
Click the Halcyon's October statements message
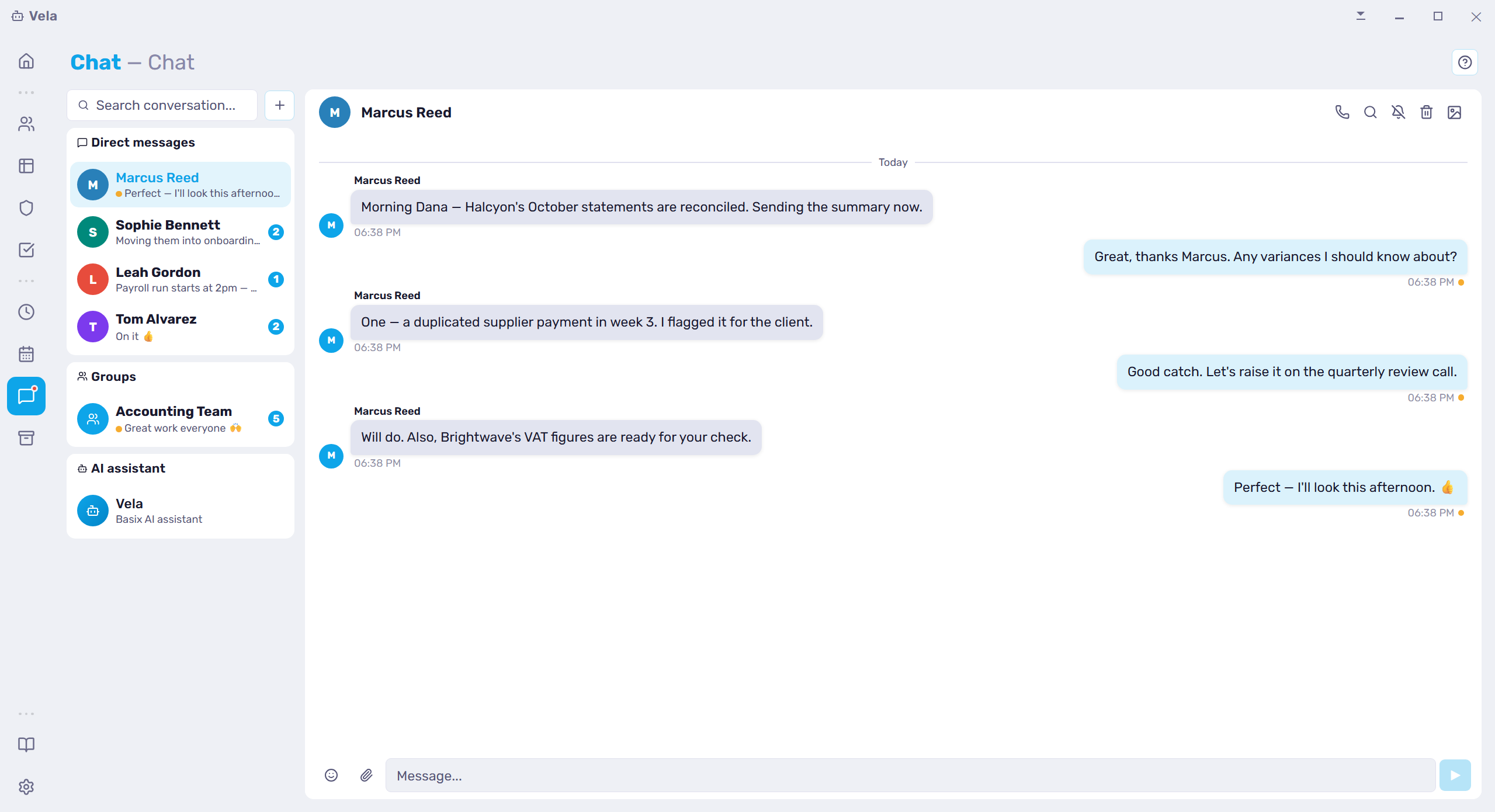pos(641,207)
